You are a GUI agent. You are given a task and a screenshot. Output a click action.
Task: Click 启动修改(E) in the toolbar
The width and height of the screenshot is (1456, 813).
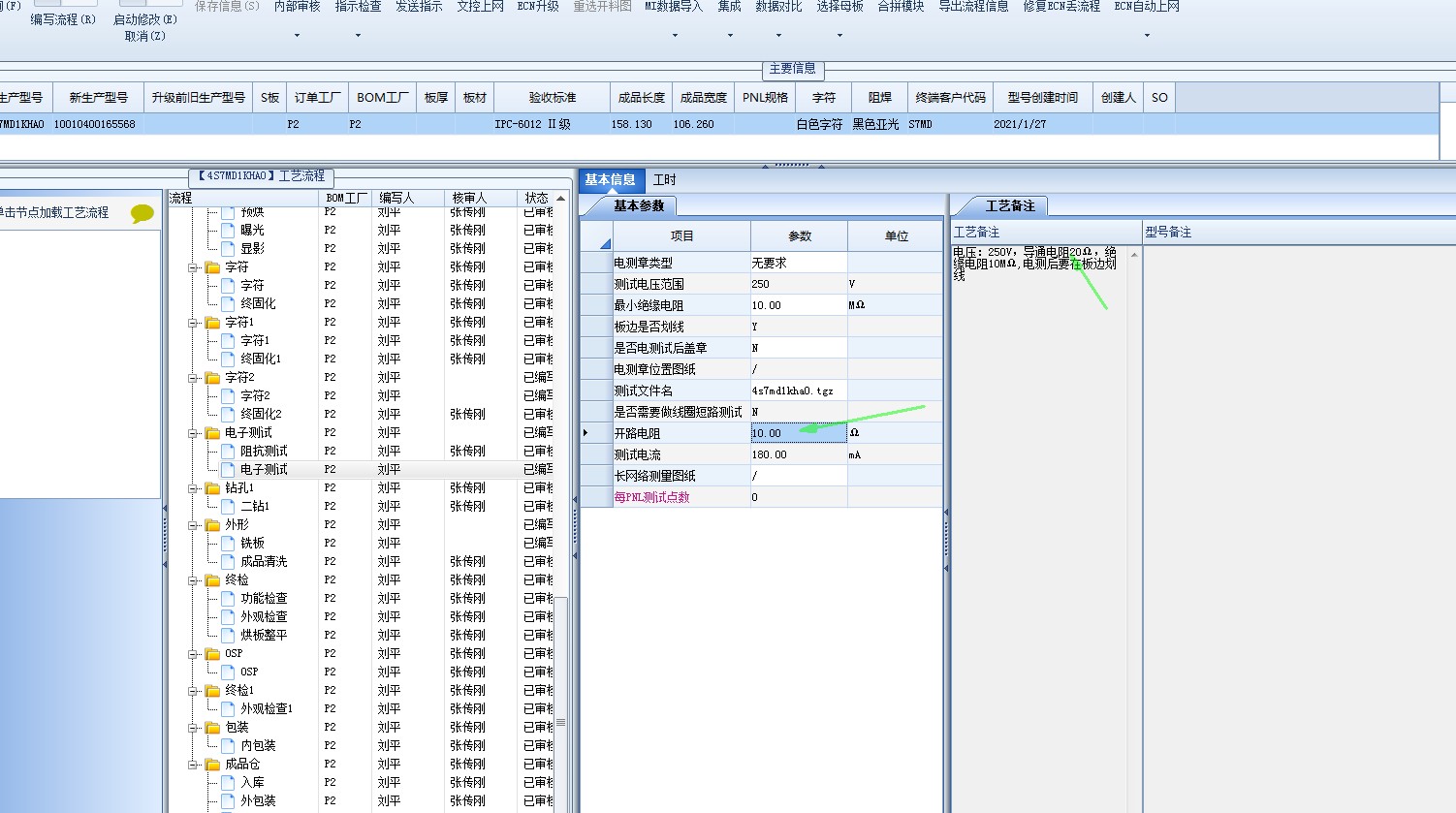click(145, 19)
